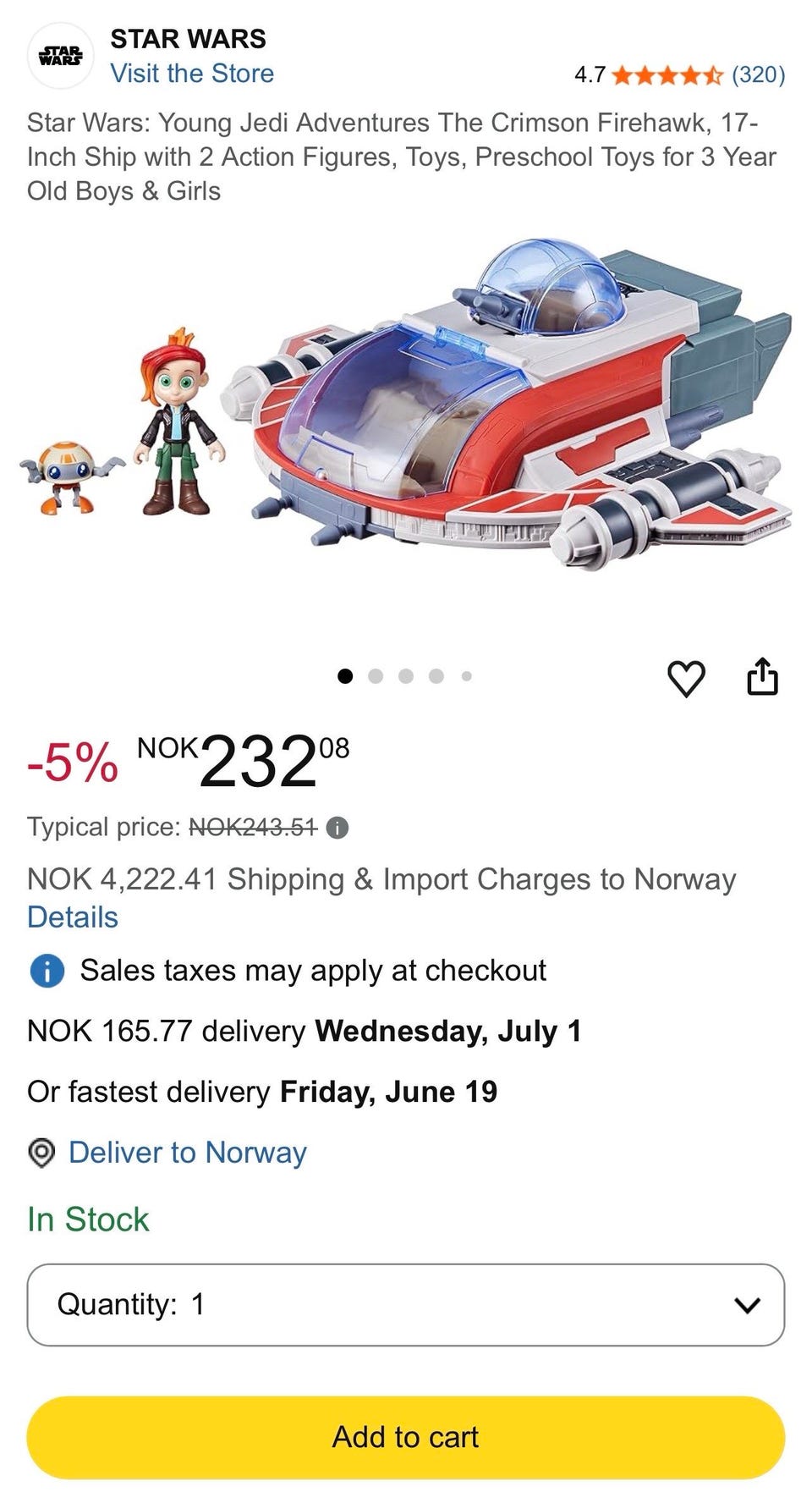
Task: Visit the Store link
Action: 192,74
